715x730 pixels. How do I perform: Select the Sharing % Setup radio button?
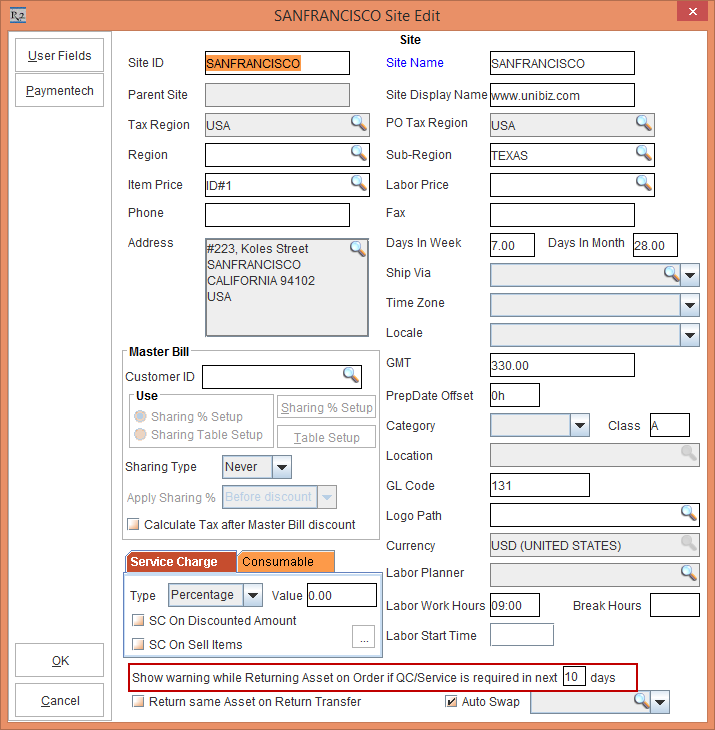(140, 417)
